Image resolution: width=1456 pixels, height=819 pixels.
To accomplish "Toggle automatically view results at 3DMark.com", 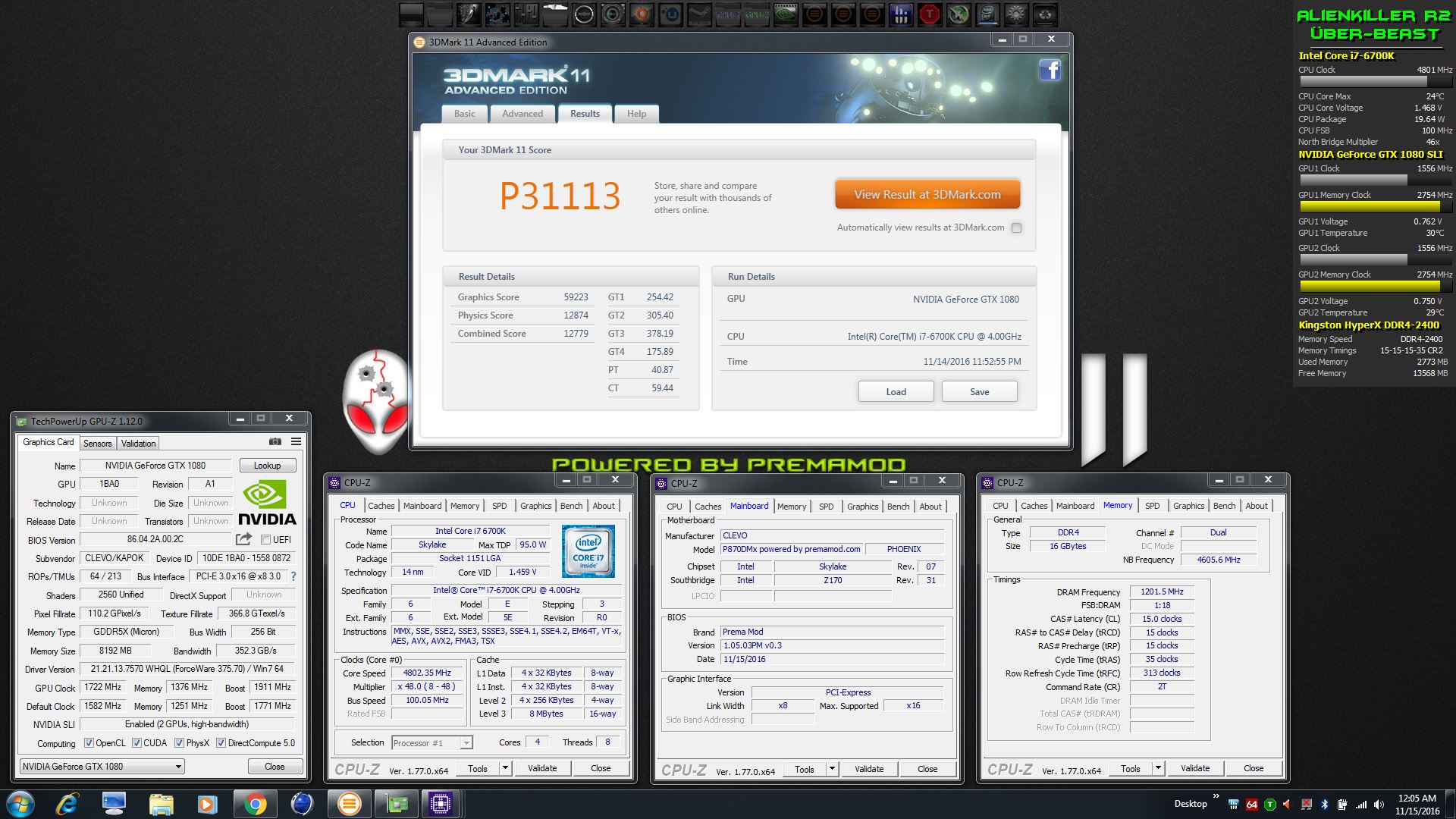I will (x=1017, y=227).
